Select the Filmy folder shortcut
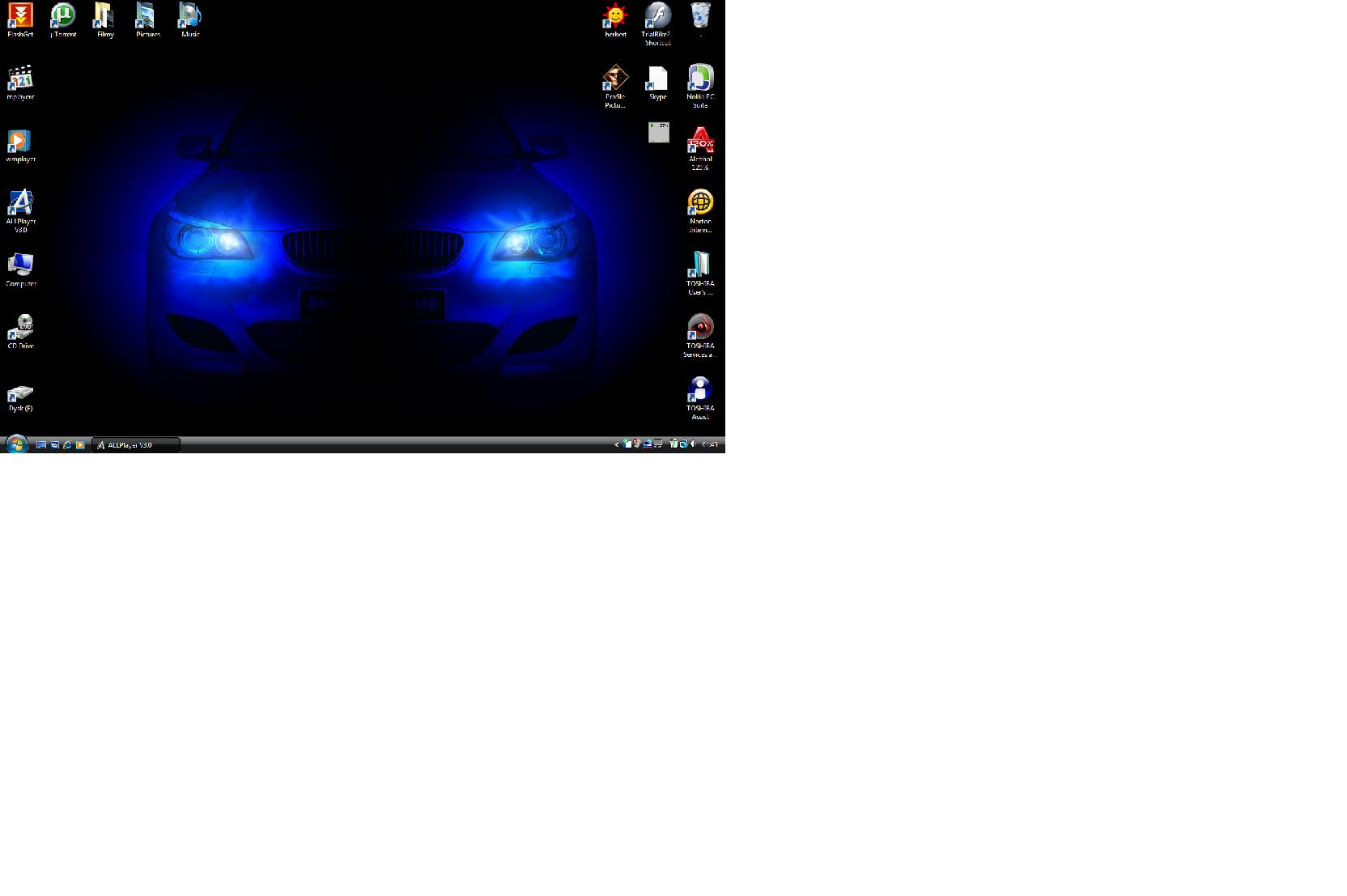 [105, 17]
